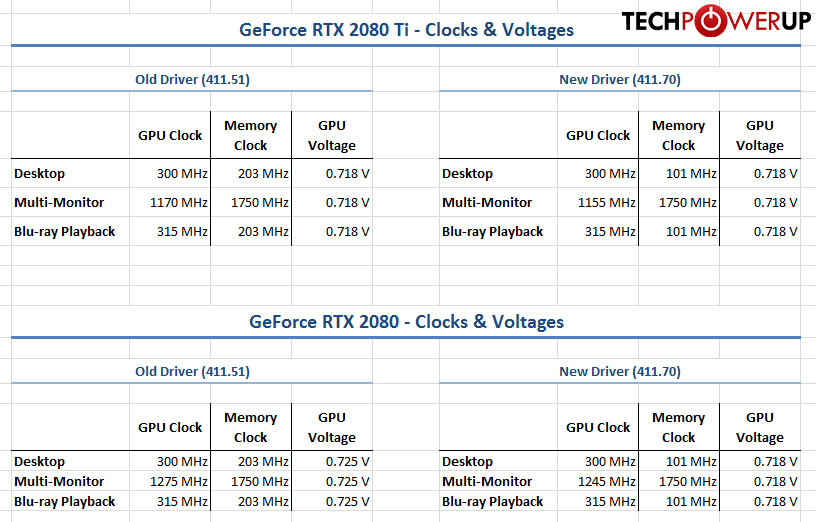Click Multi-Monitor label in RTX 2080 new driver table

point(487,481)
